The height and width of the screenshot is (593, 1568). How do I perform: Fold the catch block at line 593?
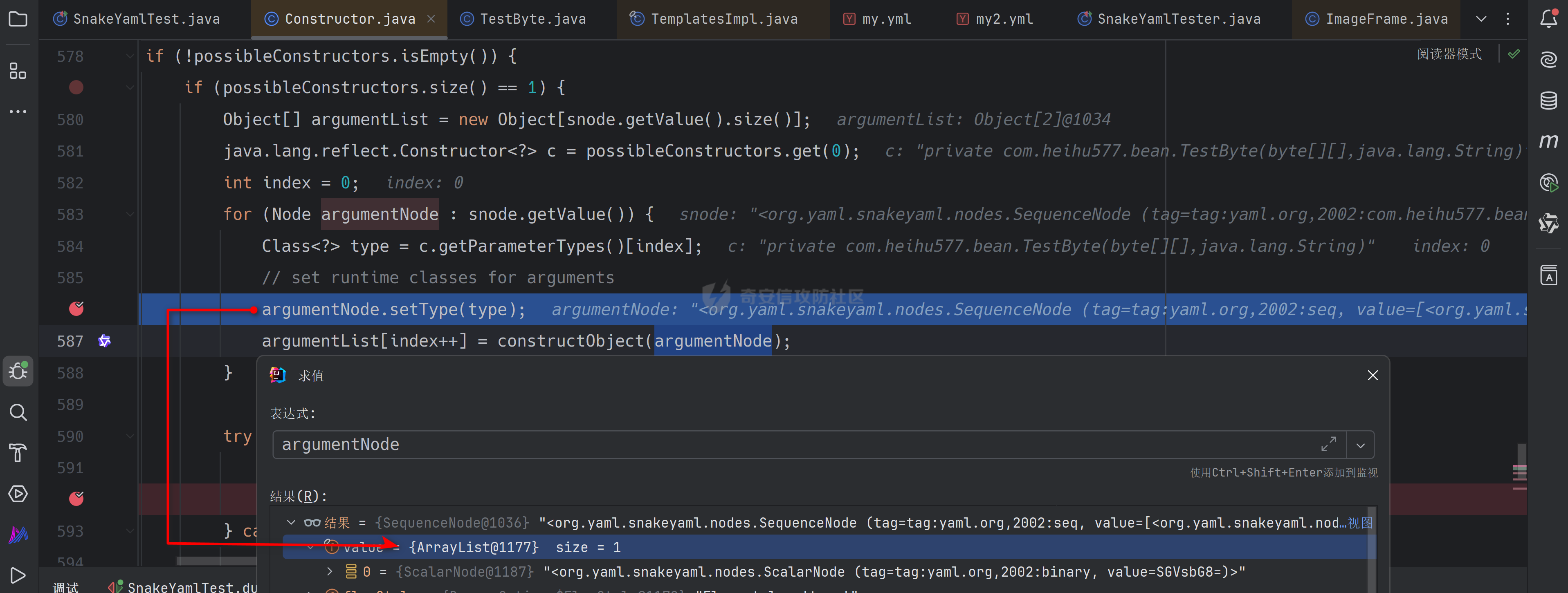coord(130,531)
